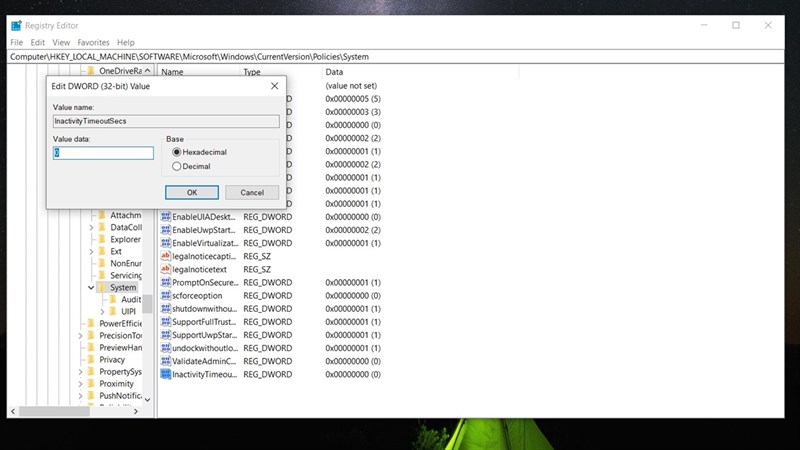Click the EnableUwpStart... DWORD value icon
This screenshot has height=450, width=800.
click(x=165, y=230)
